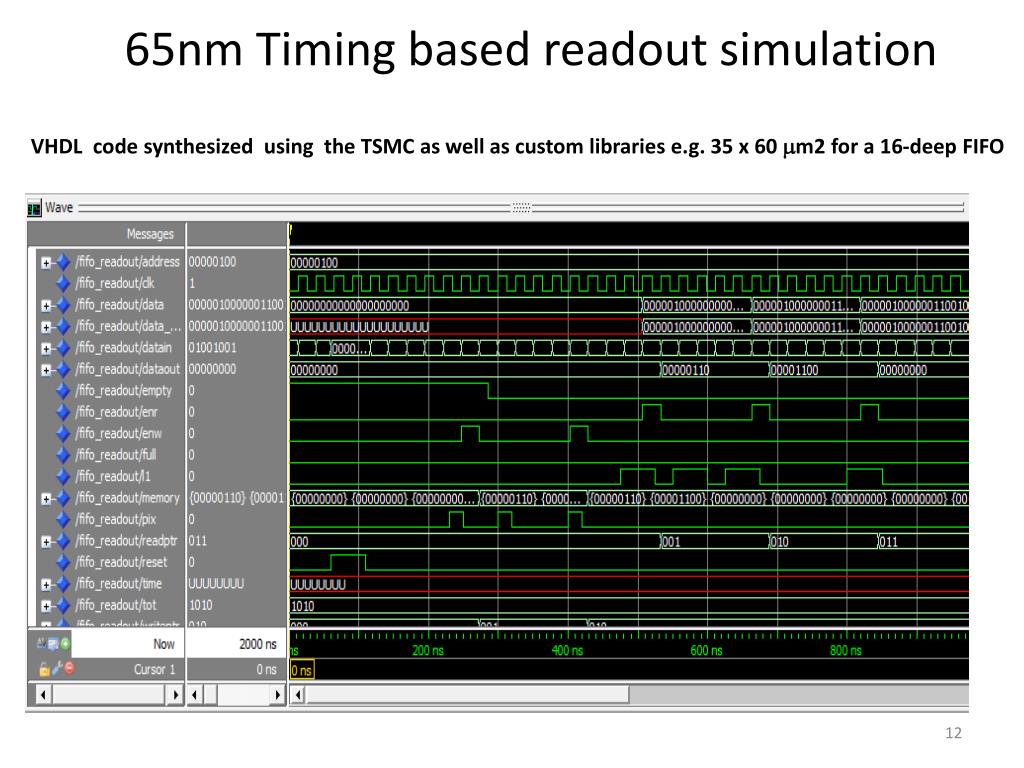Click the diamond icon for fifo_readout/time

pos(63,584)
